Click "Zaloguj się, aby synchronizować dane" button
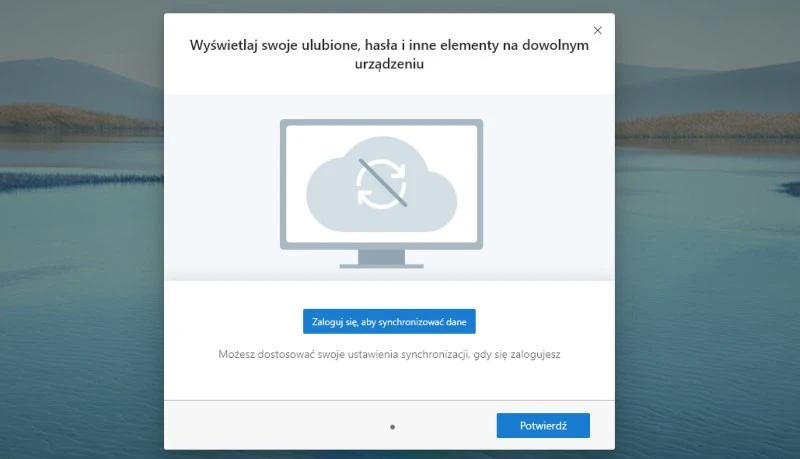This screenshot has height=459, width=800. (x=389, y=321)
